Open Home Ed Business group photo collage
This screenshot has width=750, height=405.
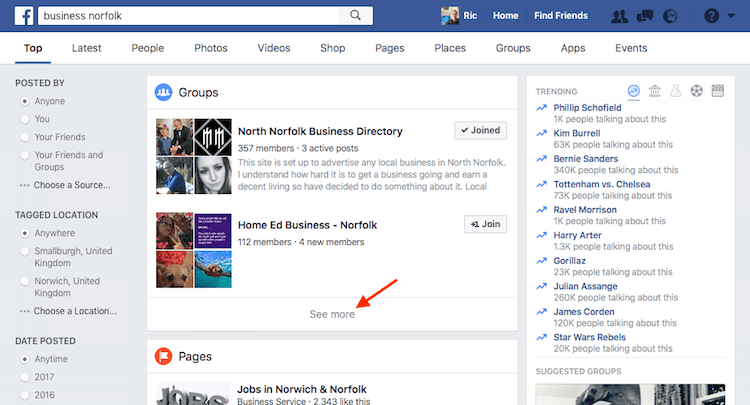[x=194, y=250]
